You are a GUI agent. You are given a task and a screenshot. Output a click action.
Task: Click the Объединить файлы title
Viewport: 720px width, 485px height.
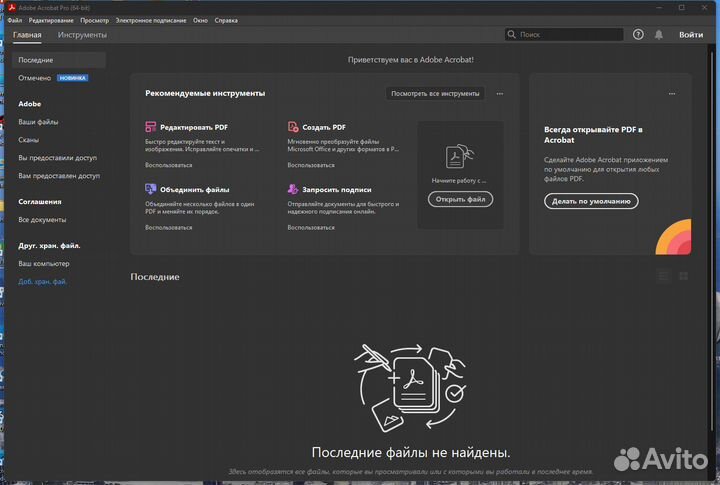click(195, 189)
